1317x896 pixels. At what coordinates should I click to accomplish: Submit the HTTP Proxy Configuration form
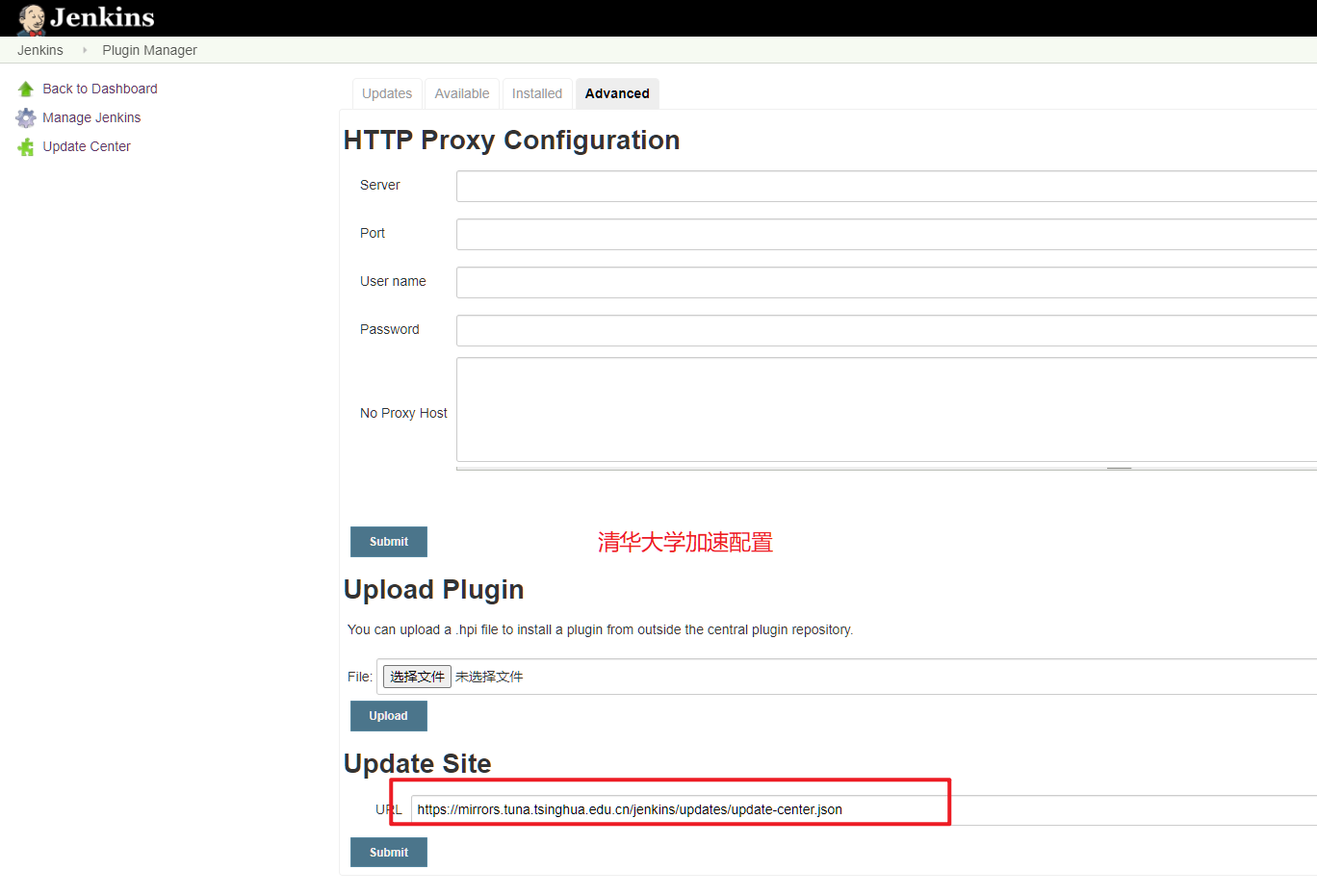tap(389, 542)
